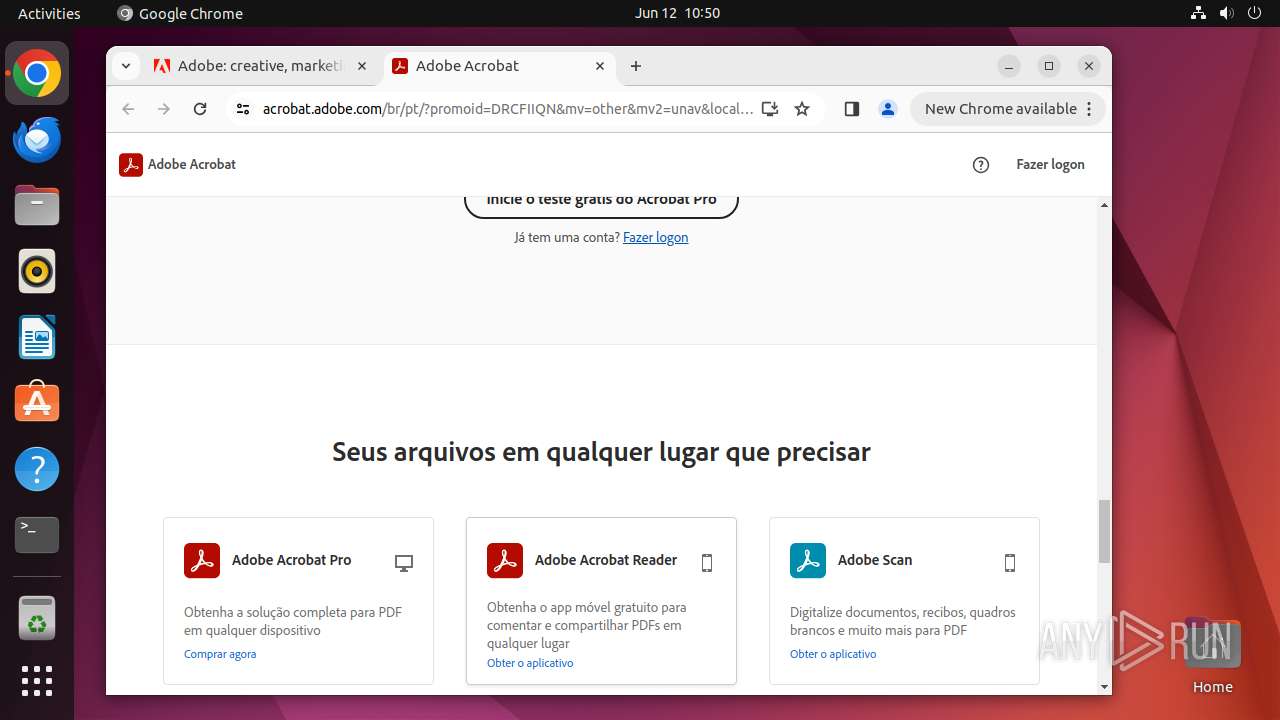Click the page vertical scrollbar thumb

tap(1105, 531)
